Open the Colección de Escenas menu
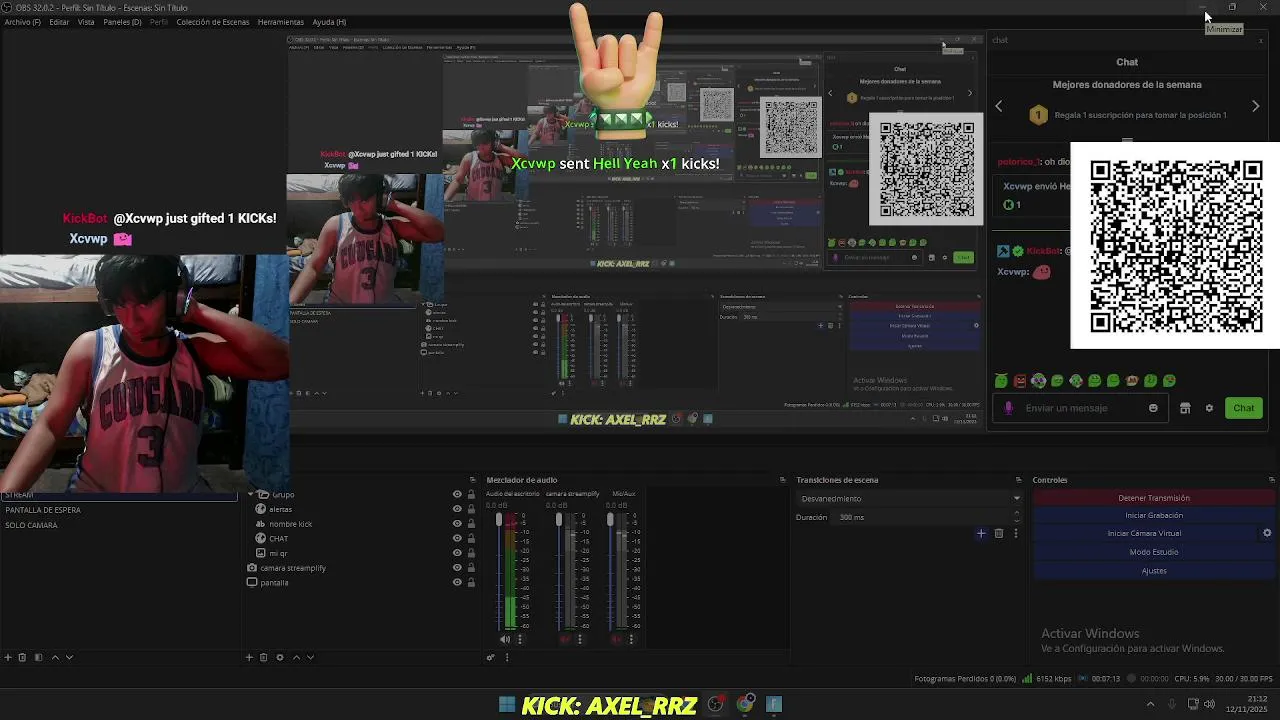 [212, 22]
